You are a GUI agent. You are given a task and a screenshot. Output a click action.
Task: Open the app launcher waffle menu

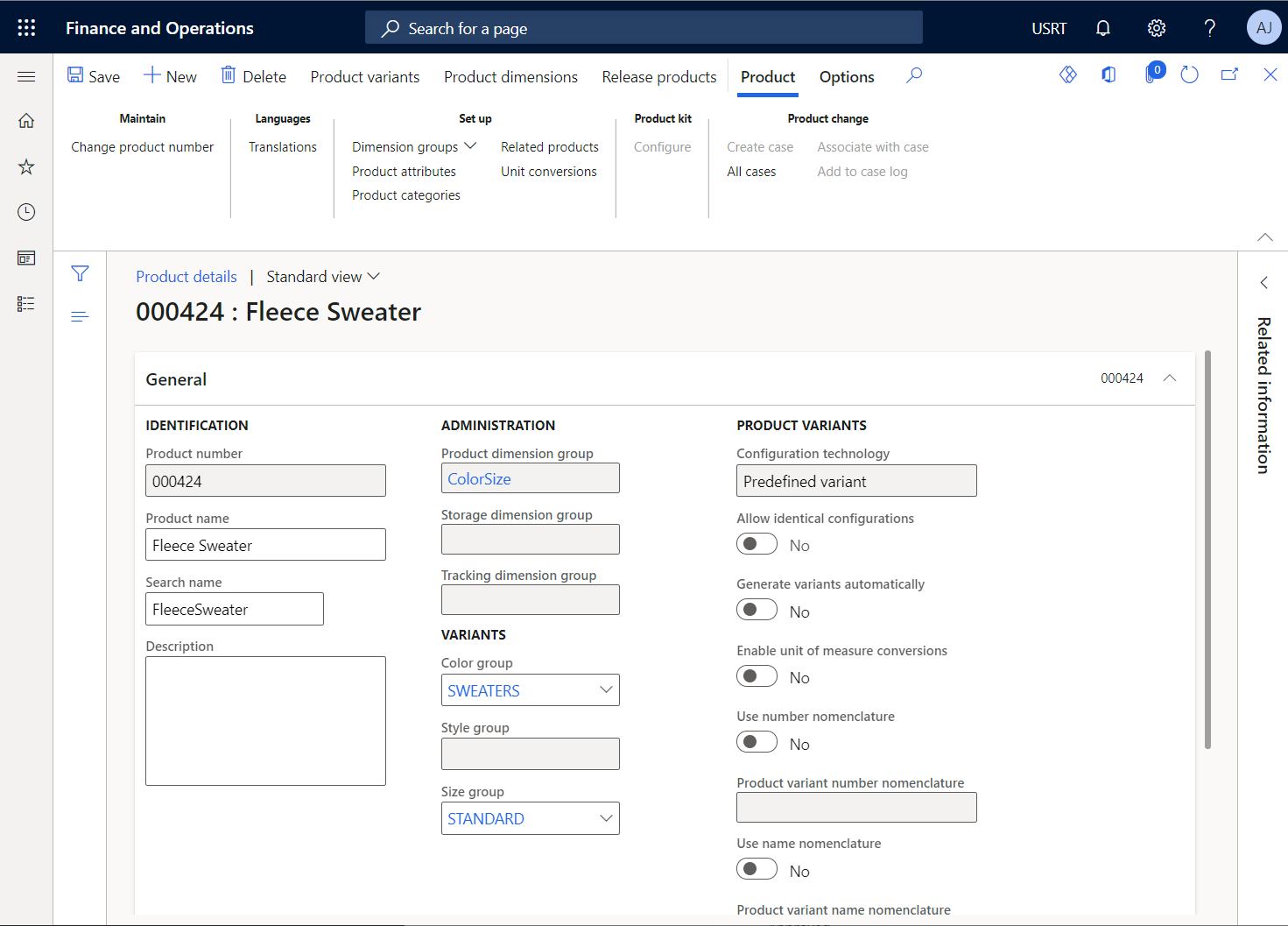[x=26, y=28]
